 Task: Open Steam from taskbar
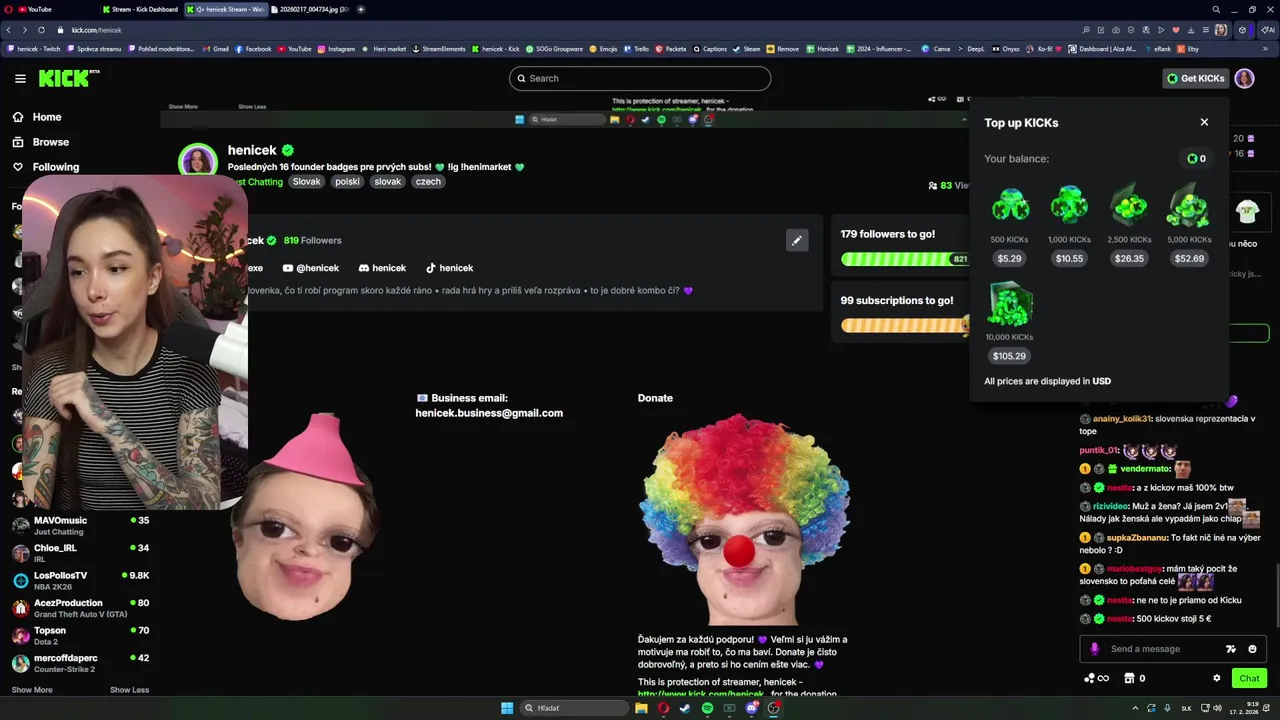pyautogui.click(x=685, y=708)
